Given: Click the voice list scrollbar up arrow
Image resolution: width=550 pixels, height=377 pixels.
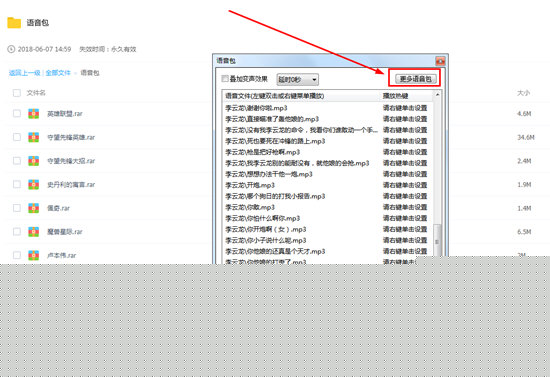Looking at the screenshot, I should pos(437,94).
